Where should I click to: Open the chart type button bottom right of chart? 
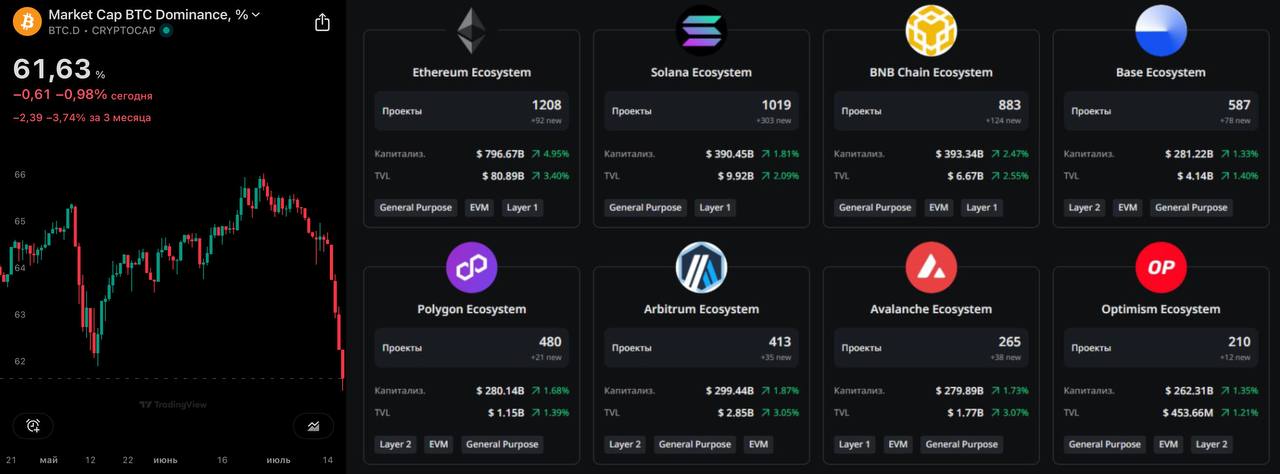point(313,426)
